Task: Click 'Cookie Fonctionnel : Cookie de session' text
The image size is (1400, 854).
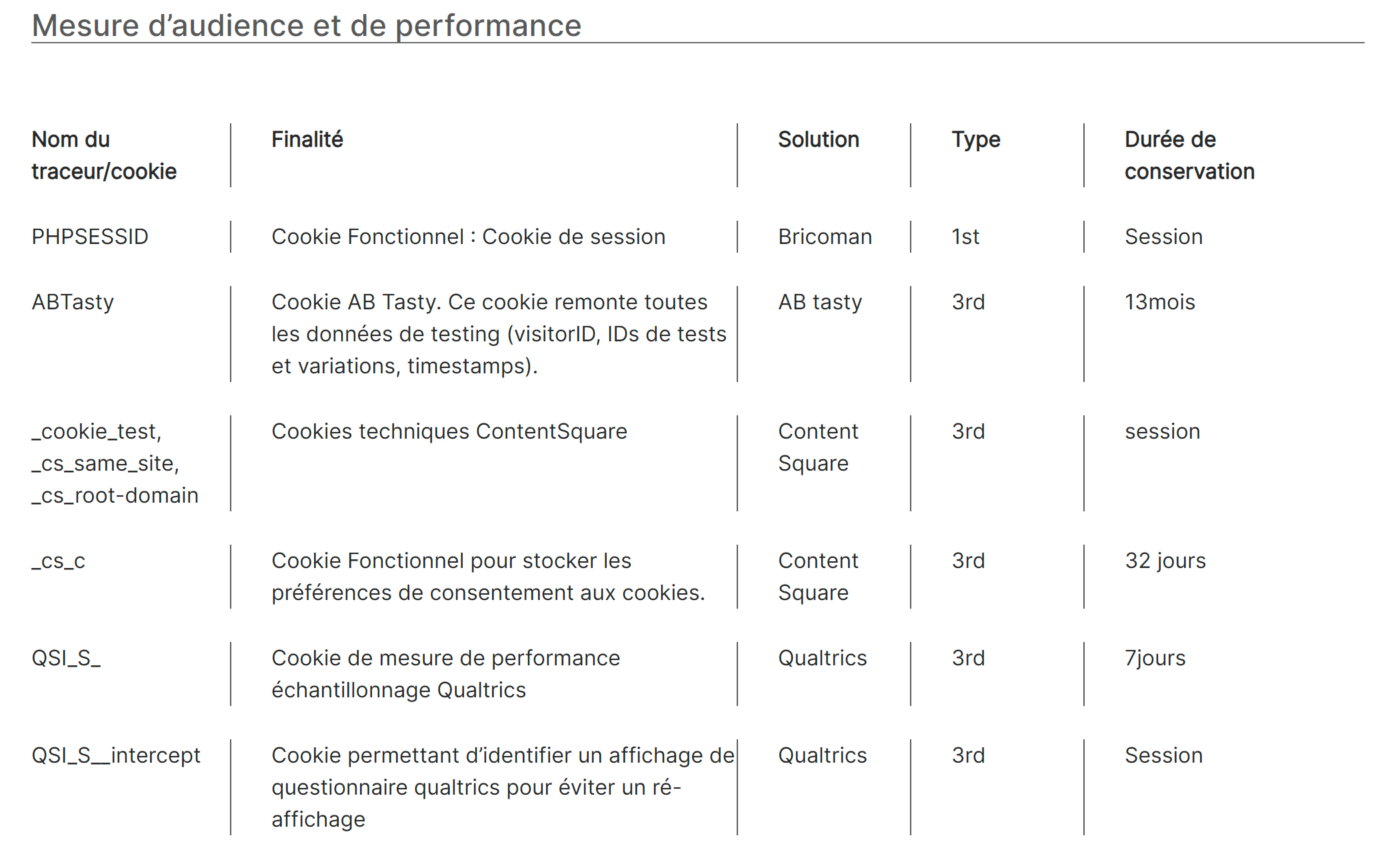Action: (469, 237)
